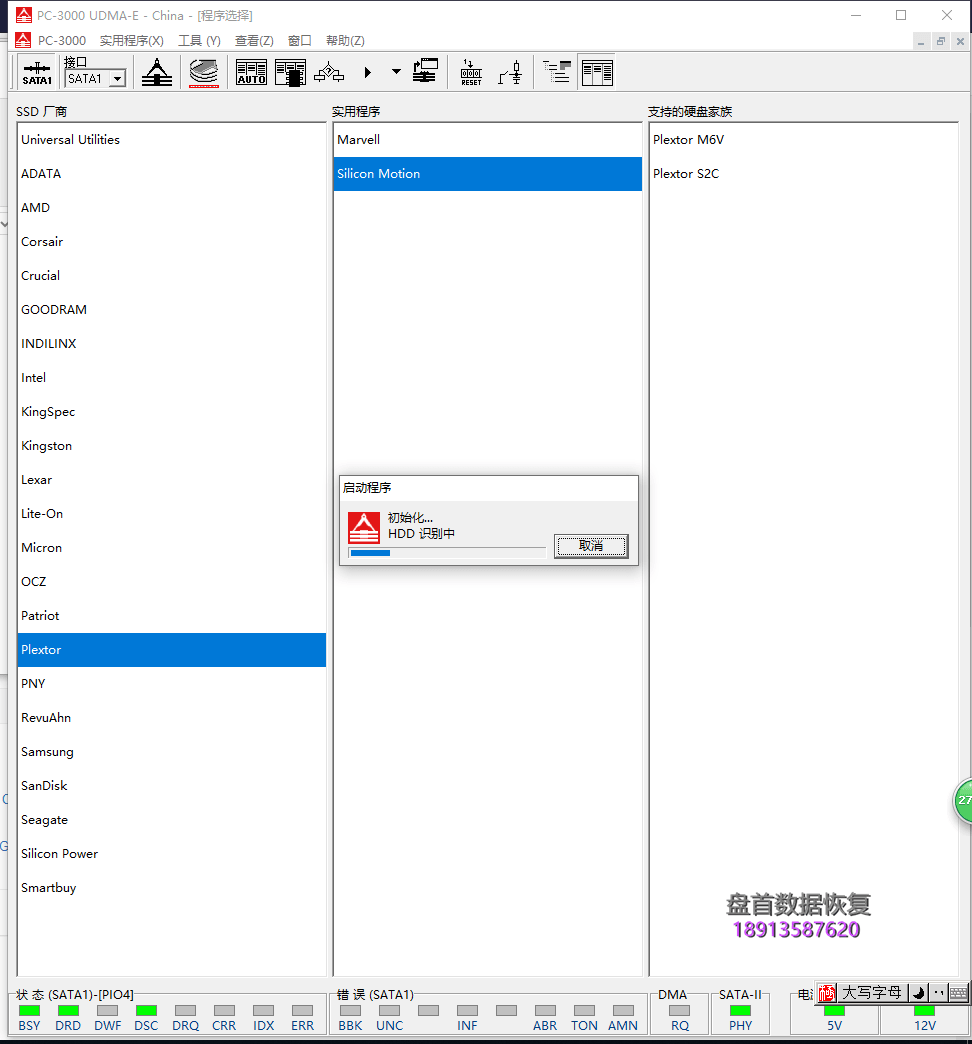
Task: Click the 大写字母 IME button
Action: (871, 993)
